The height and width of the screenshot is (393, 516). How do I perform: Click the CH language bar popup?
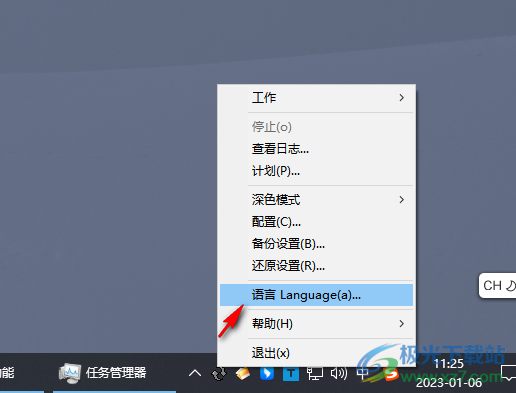click(x=497, y=286)
